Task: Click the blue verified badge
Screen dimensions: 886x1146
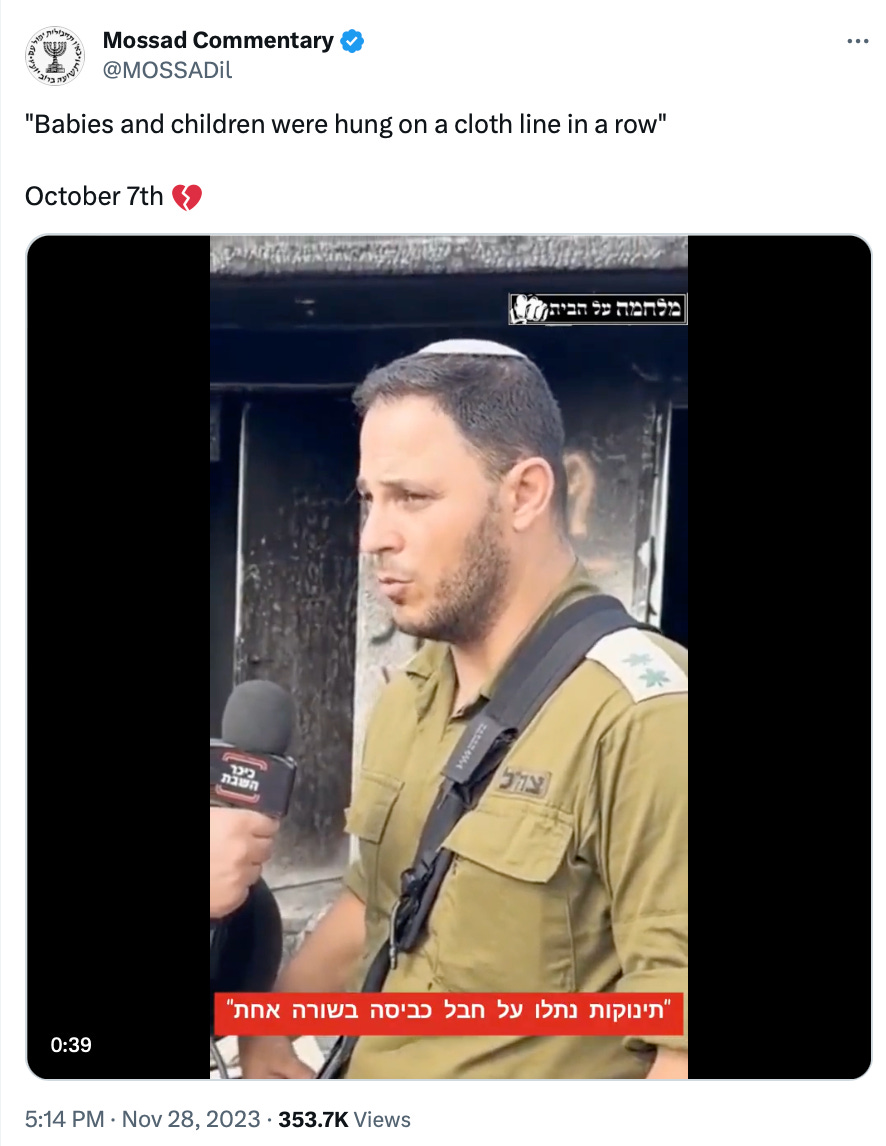Action: pos(352,41)
